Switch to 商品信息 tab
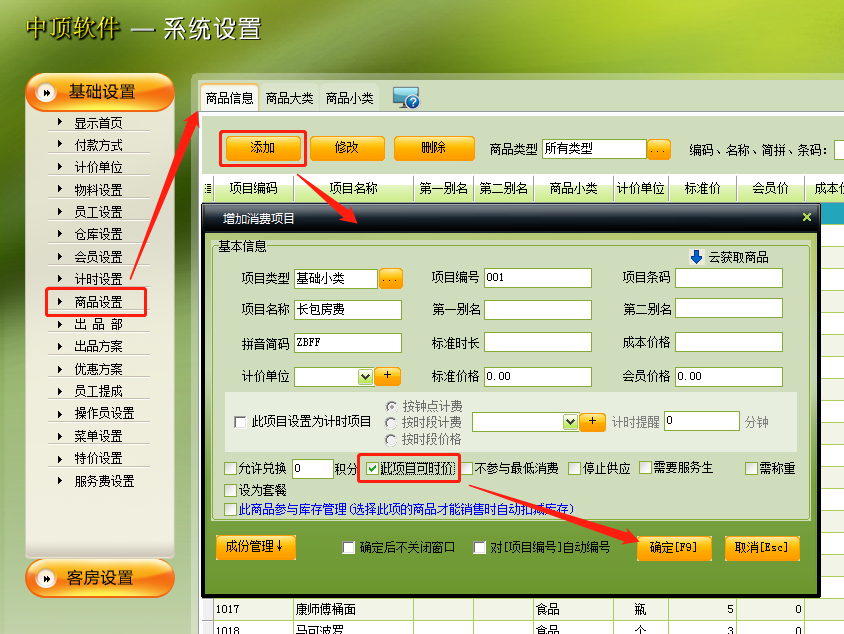The image size is (844, 634). click(229, 98)
